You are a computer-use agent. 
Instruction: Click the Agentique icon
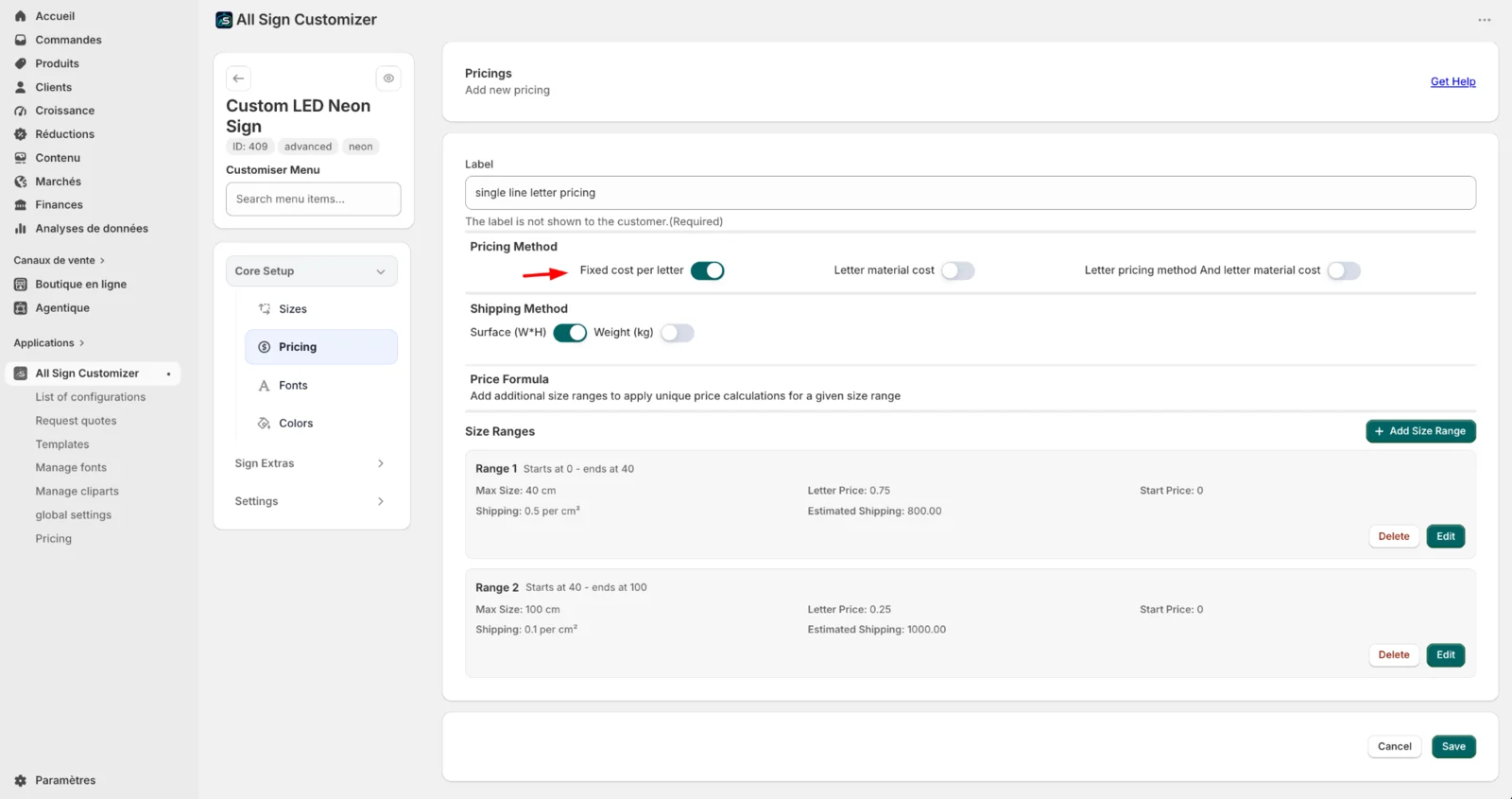[x=21, y=308]
